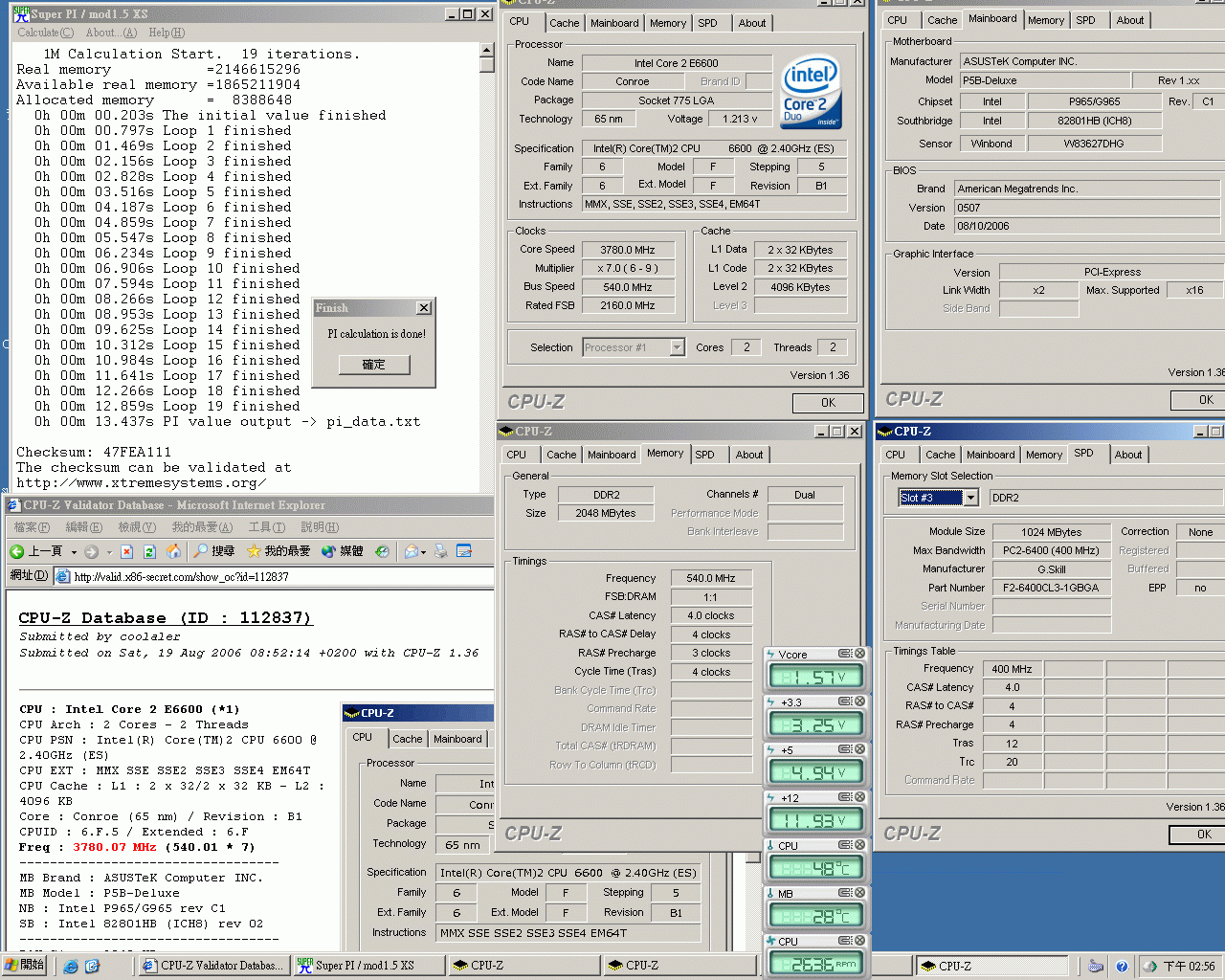This screenshot has width=1225, height=980.
Task: Click Internet Explorer quick launch icon
Action: point(71,967)
